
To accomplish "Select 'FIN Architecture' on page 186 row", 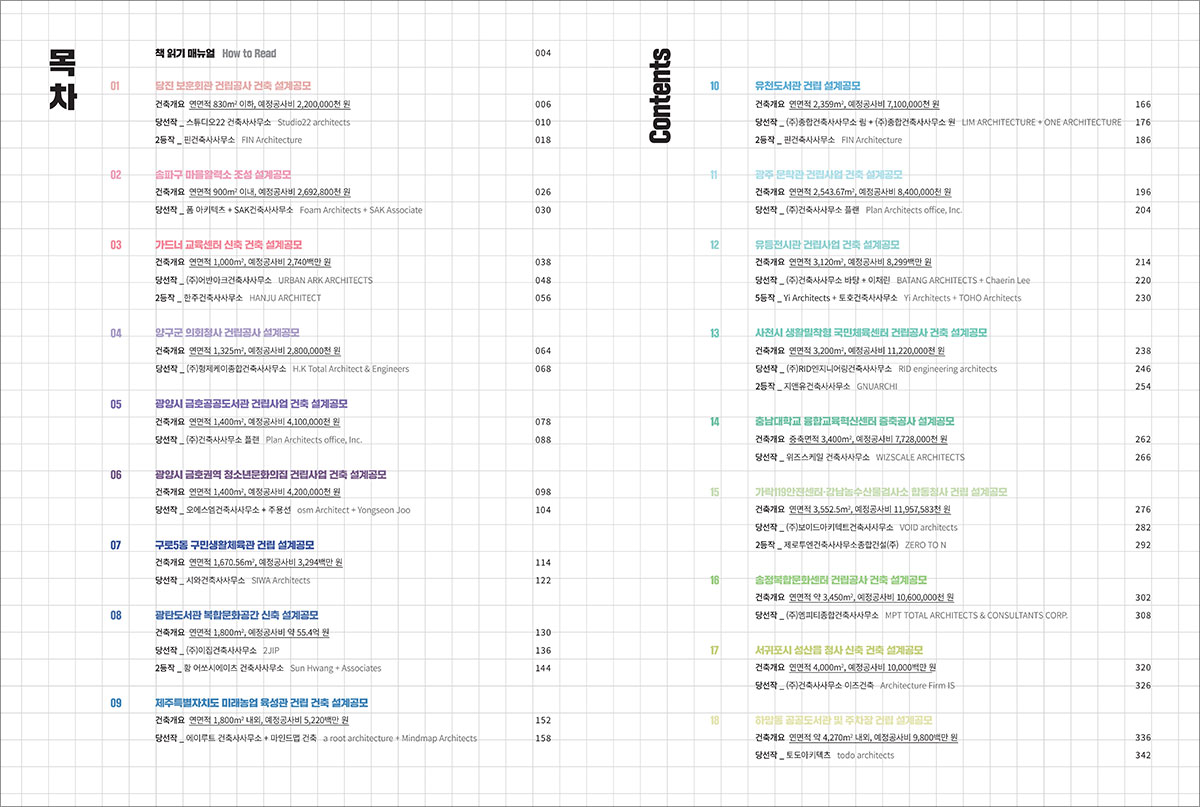I will (871, 140).
